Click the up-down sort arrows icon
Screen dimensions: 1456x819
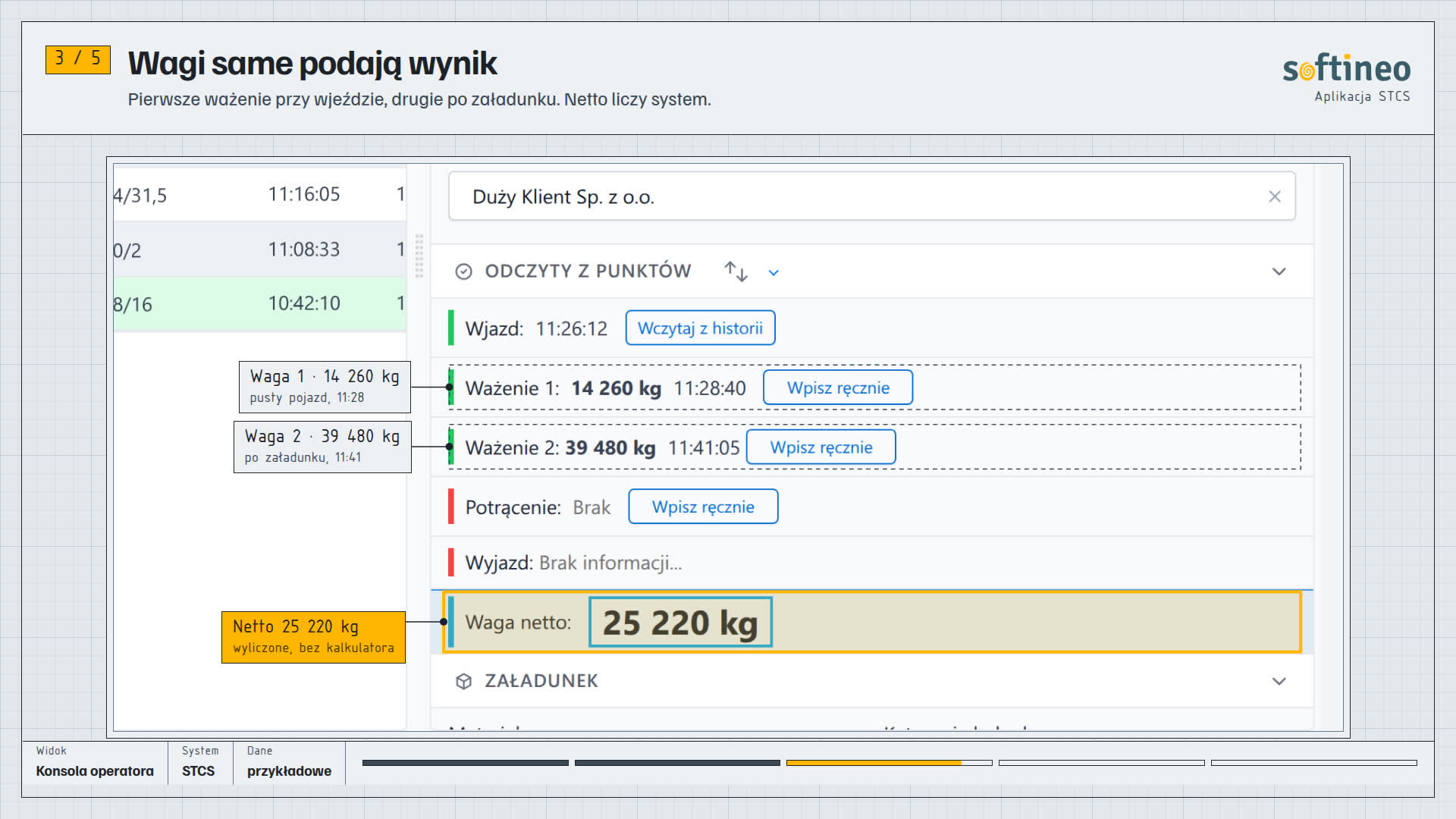736,271
